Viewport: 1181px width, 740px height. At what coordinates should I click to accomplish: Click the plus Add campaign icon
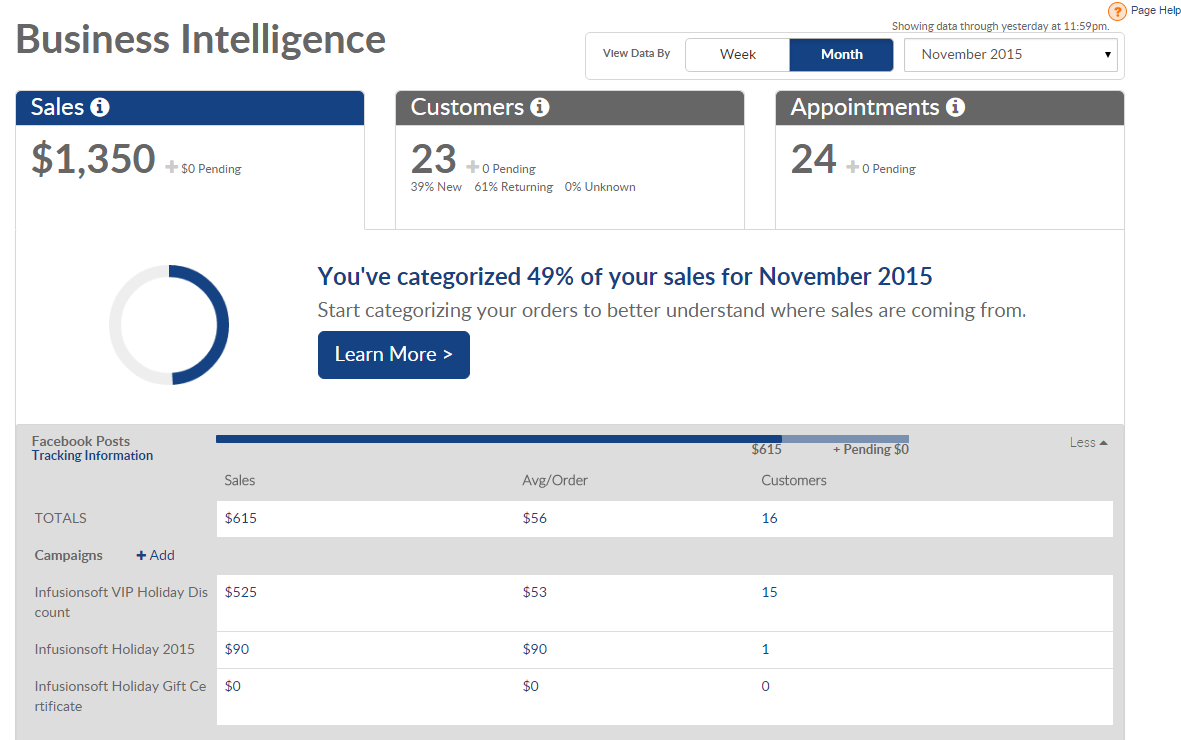click(x=142, y=555)
